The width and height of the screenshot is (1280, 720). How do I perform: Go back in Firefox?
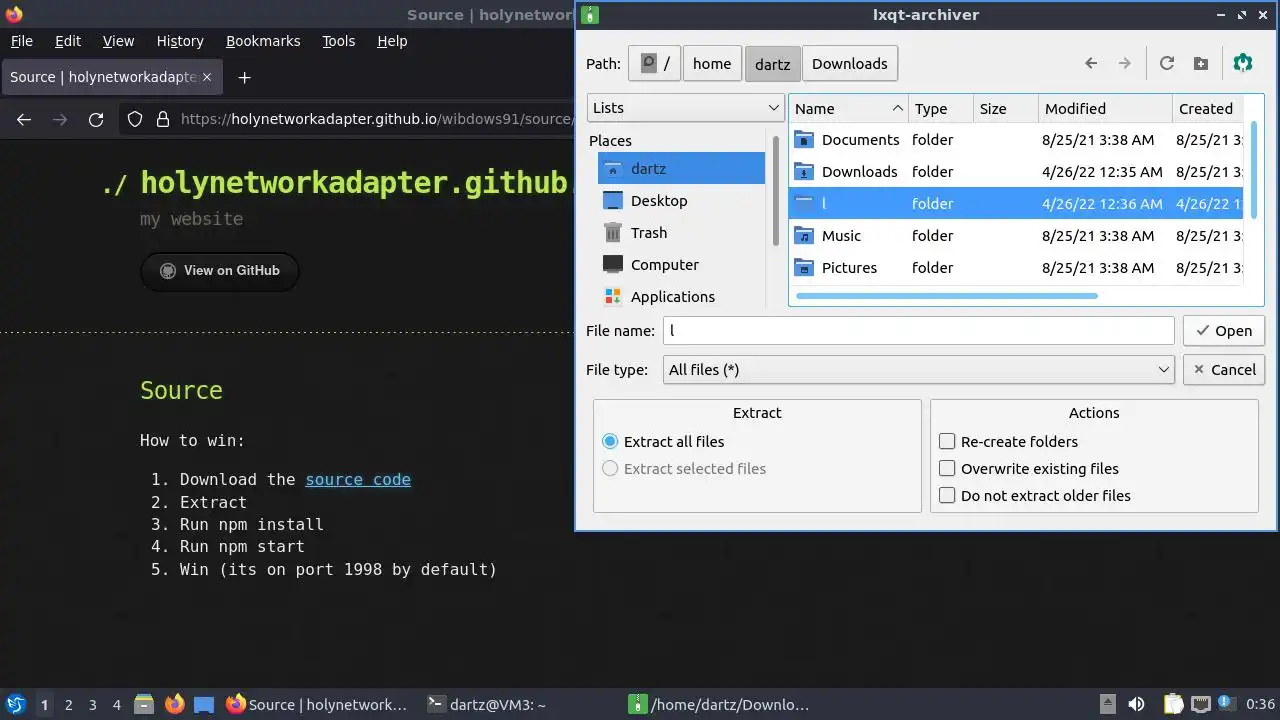click(x=24, y=119)
